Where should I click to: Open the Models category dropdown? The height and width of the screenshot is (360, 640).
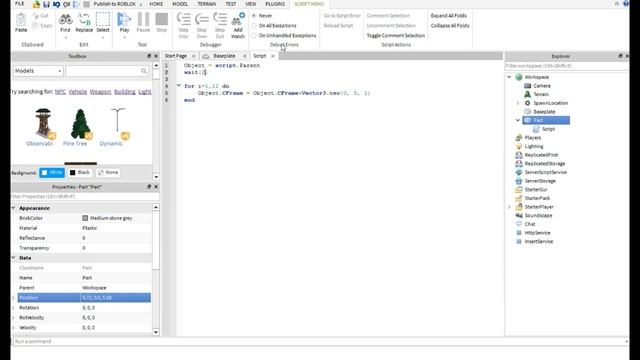point(38,71)
